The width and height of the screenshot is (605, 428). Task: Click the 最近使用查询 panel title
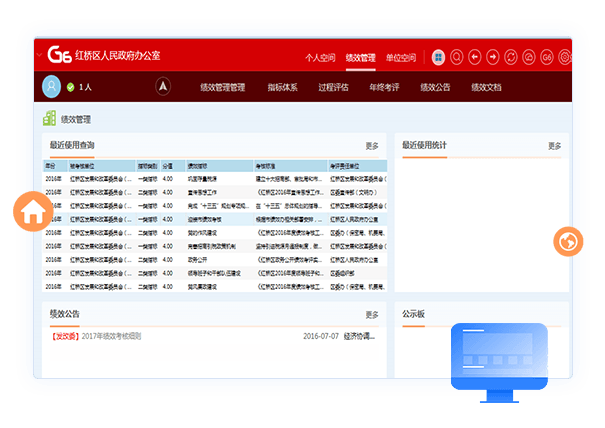coord(72,145)
